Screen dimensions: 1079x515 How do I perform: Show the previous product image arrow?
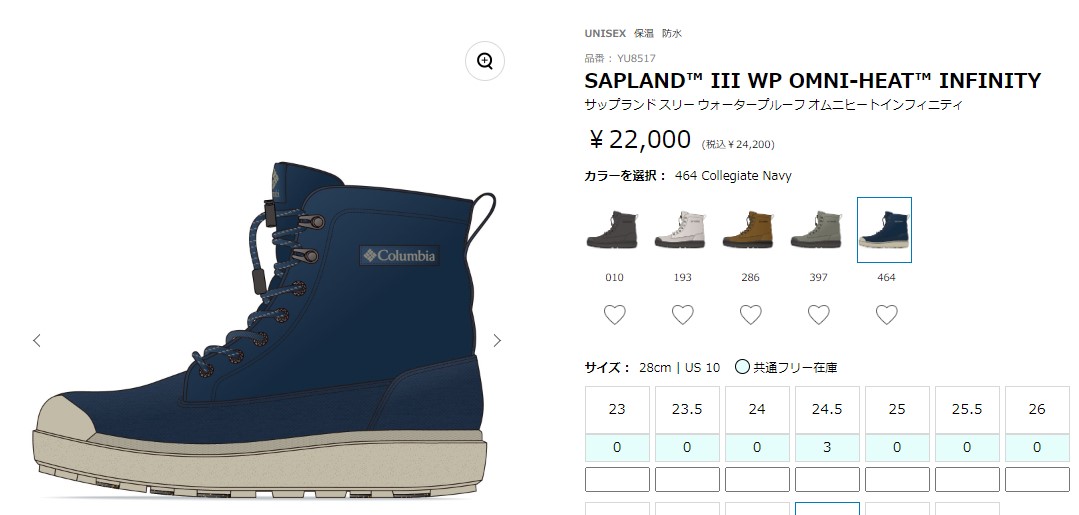click(37, 340)
